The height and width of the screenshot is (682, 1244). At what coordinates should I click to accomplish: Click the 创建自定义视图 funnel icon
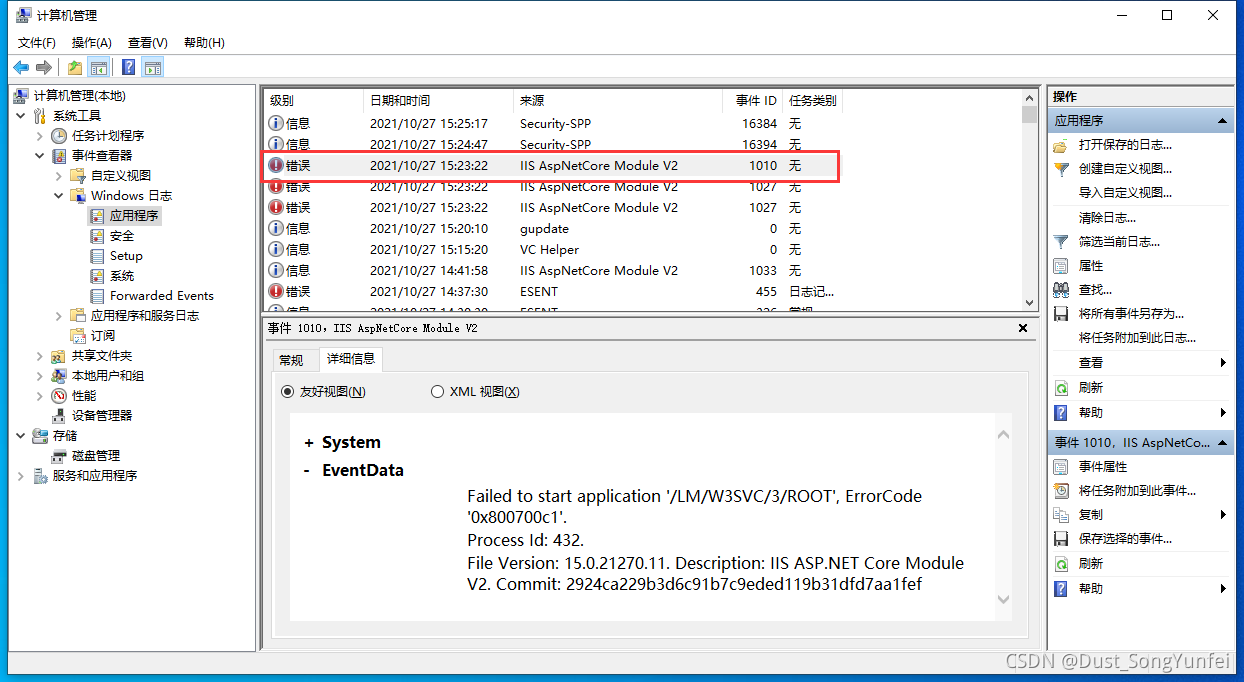point(1061,169)
